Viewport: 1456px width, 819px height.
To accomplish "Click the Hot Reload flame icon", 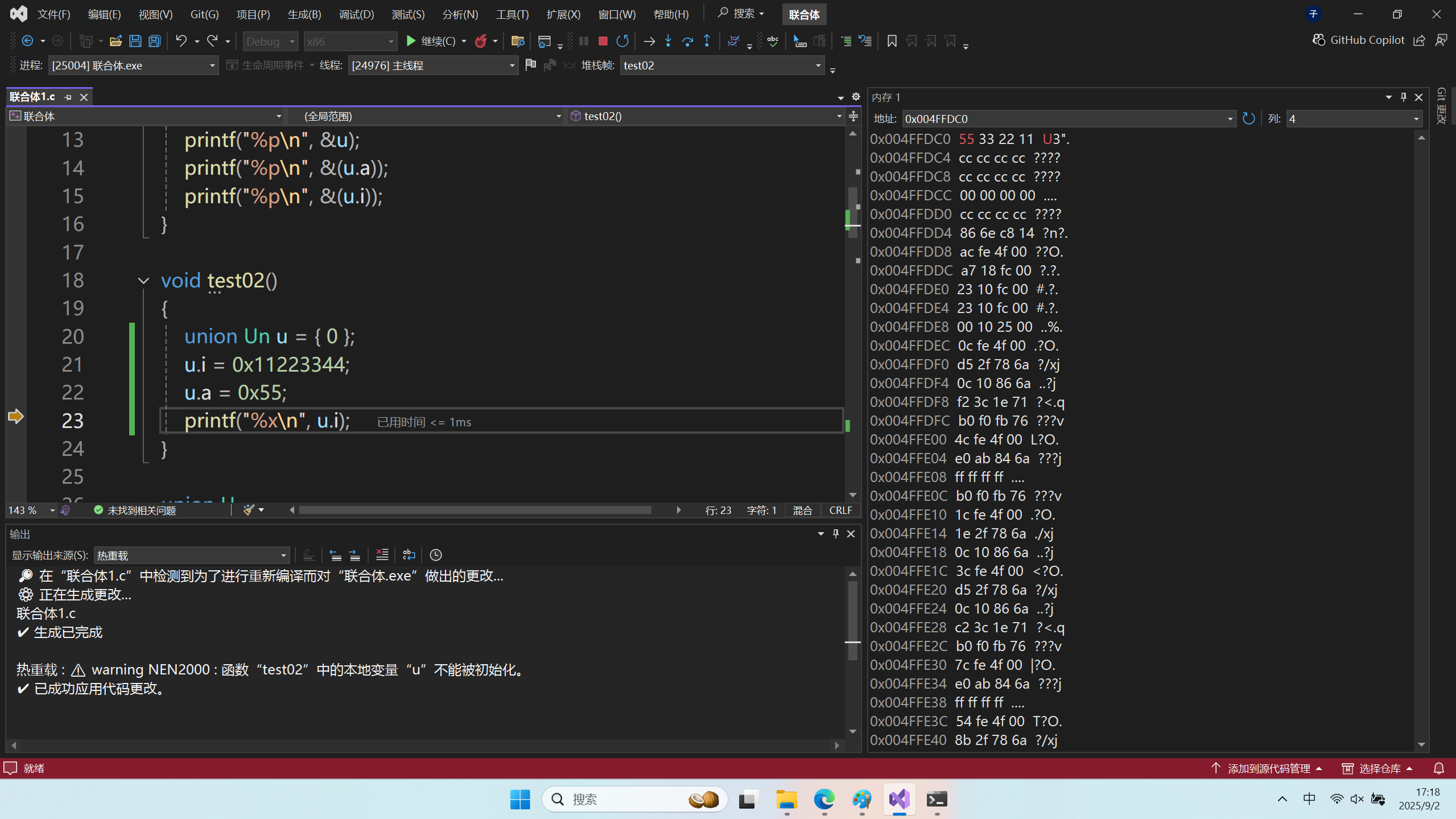I will 481,41.
